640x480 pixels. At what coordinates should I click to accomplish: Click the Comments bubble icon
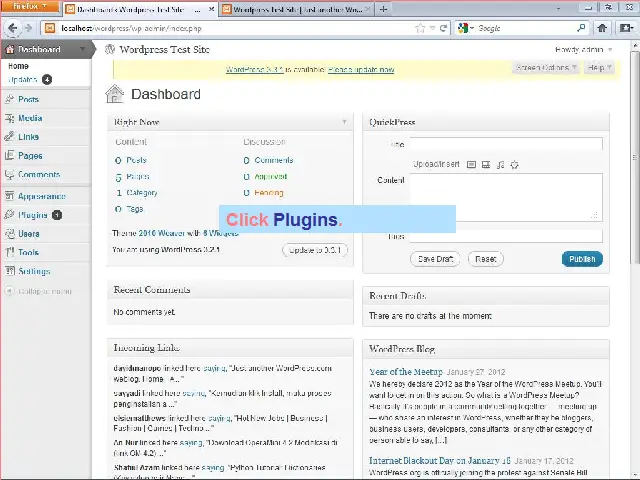pyautogui.click(x=9, y=174)
